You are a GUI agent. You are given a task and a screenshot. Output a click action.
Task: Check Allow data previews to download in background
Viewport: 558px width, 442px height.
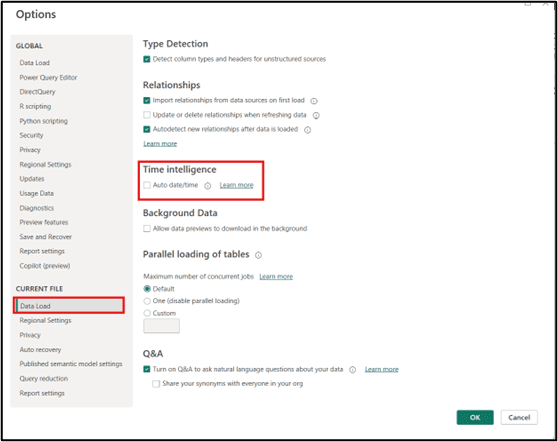147,228
